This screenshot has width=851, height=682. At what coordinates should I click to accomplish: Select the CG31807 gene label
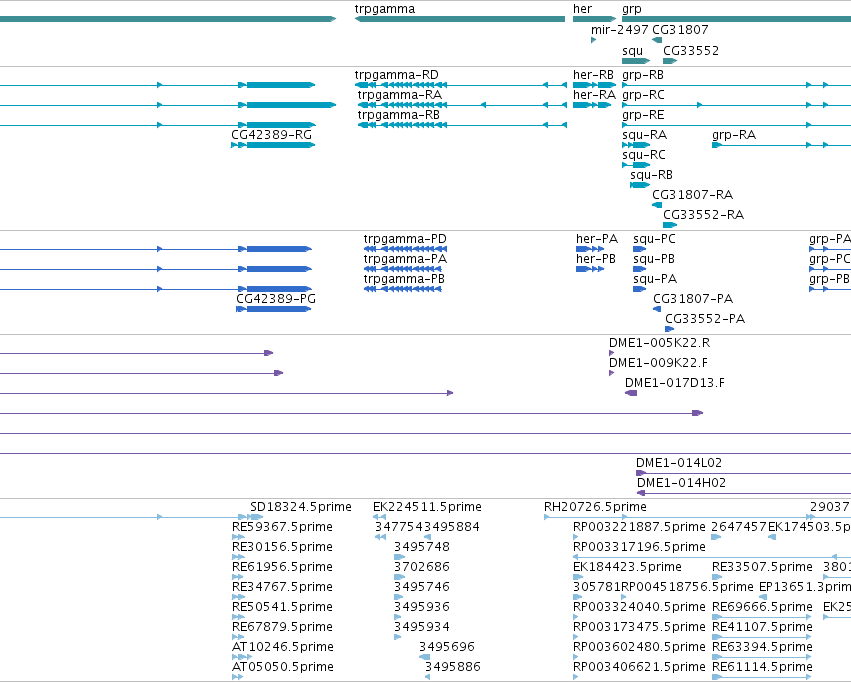click(680, 30)
